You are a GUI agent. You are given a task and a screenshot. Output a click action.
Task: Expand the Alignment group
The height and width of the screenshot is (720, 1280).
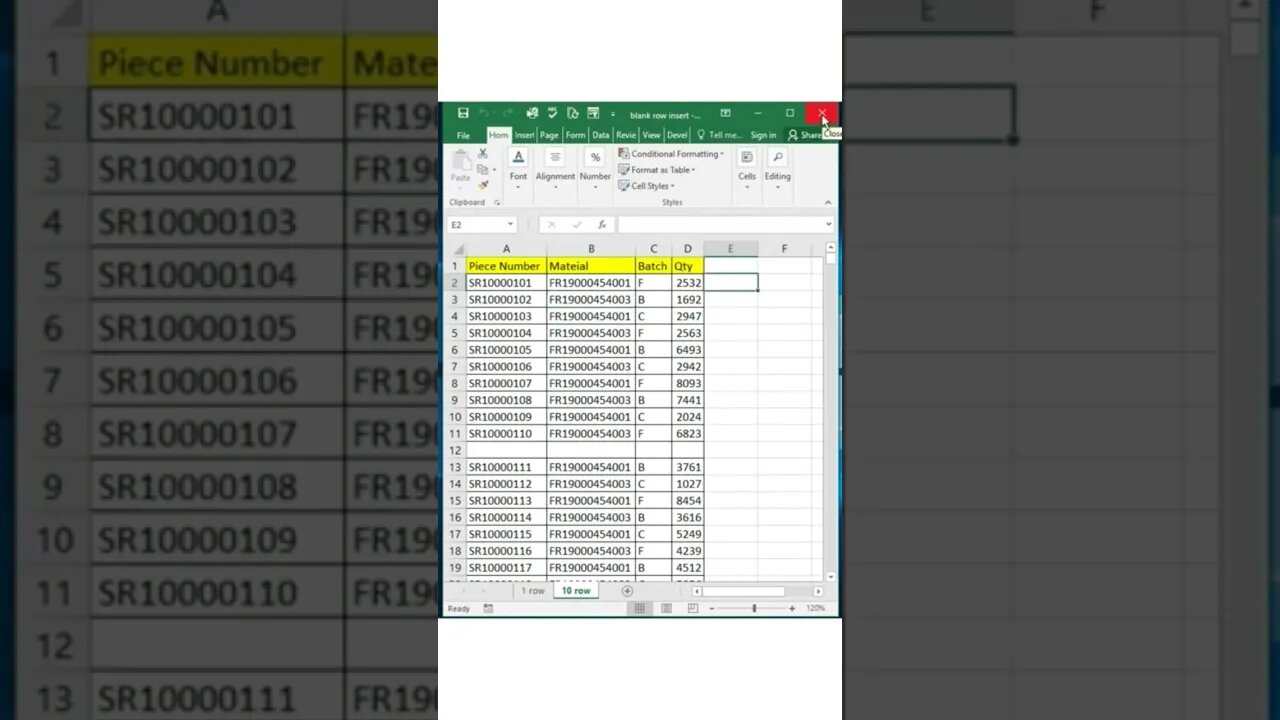pyautogui.click(x=555, y=167)
